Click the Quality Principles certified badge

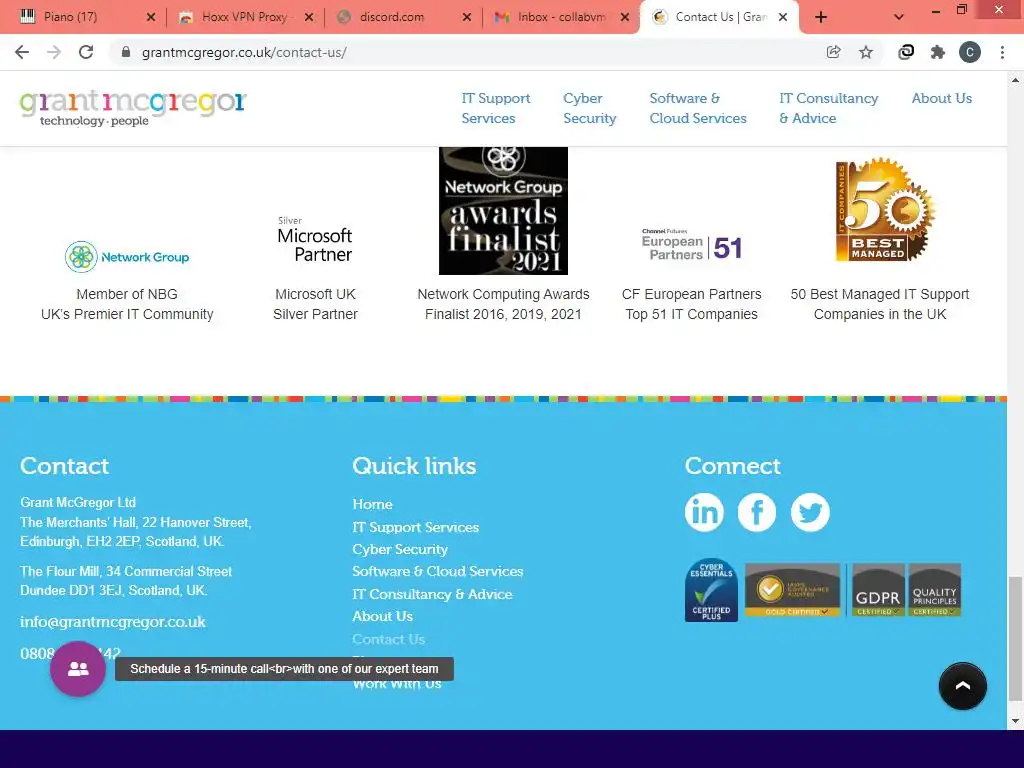click(935, 590)
